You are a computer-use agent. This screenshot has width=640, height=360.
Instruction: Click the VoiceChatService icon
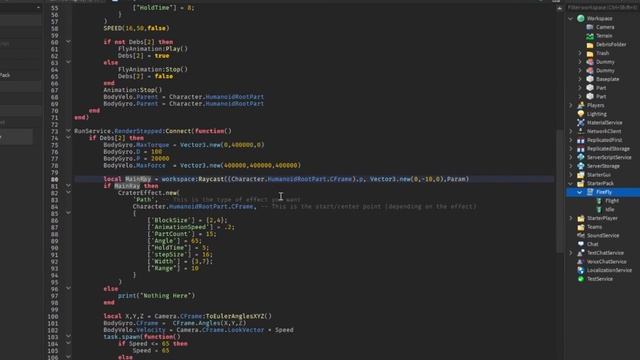coord(581,262)
